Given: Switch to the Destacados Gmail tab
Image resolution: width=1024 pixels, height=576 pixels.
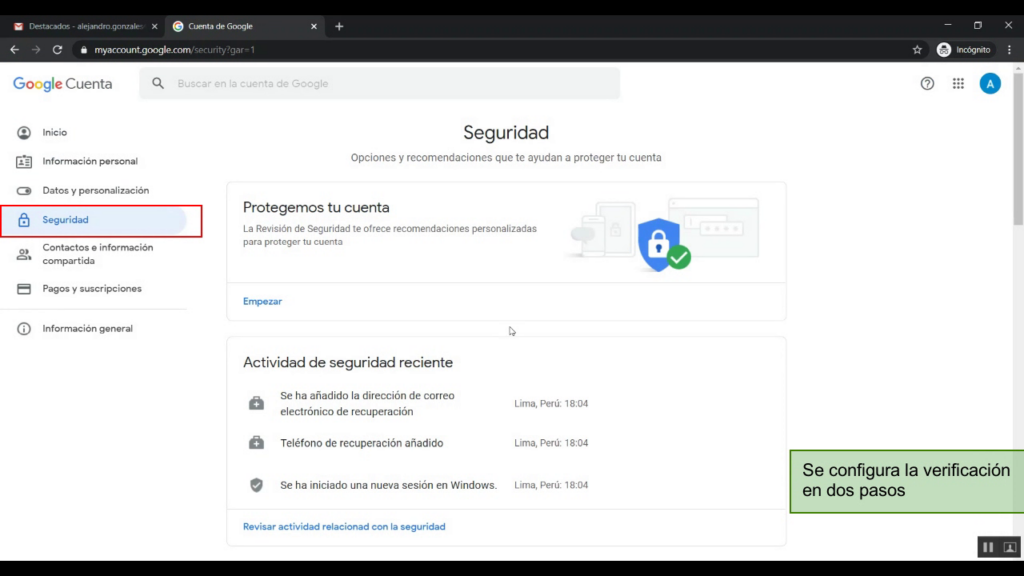Looking at the screenshot, I should tap(85, 26).
